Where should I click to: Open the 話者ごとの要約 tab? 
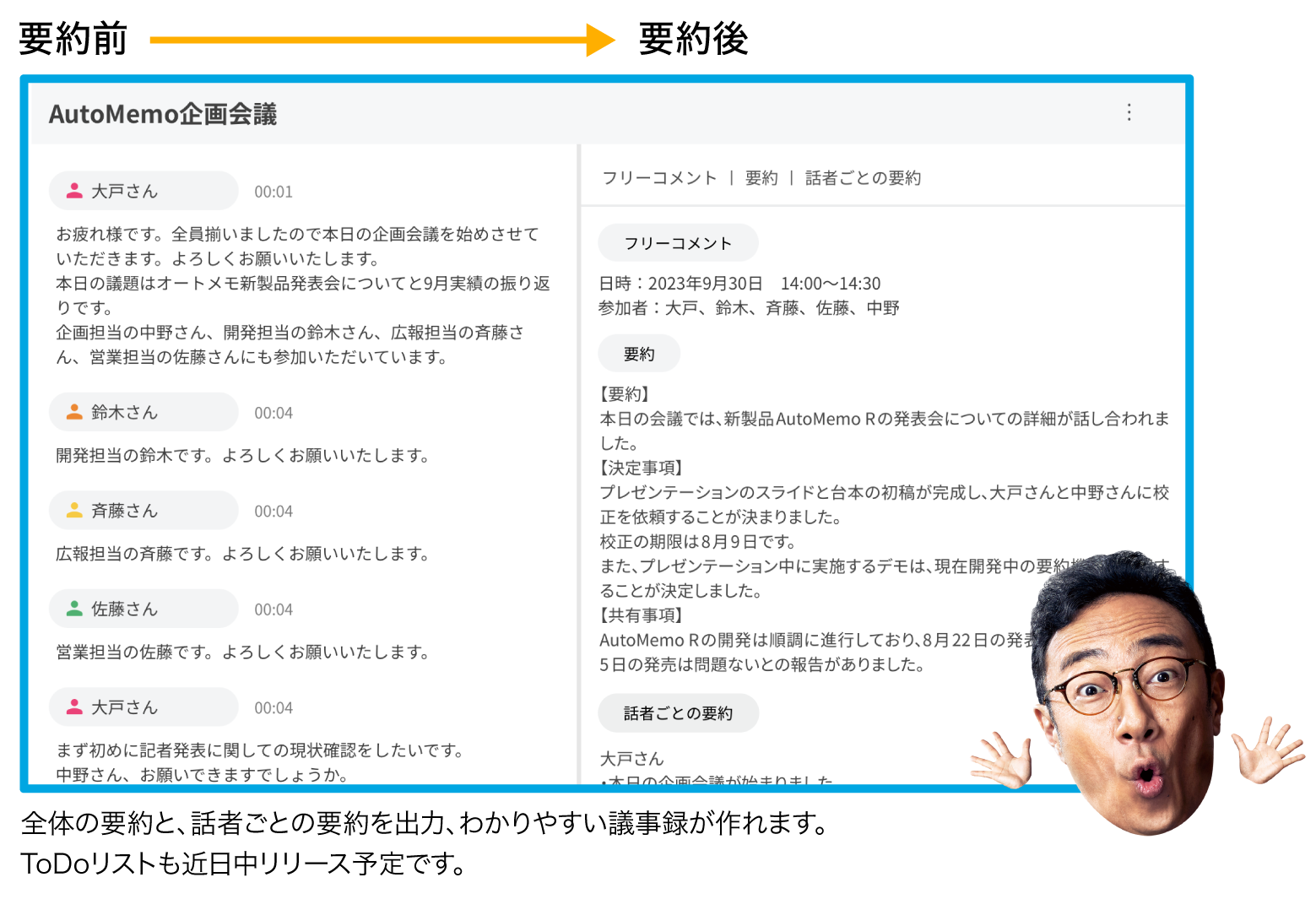863,177
